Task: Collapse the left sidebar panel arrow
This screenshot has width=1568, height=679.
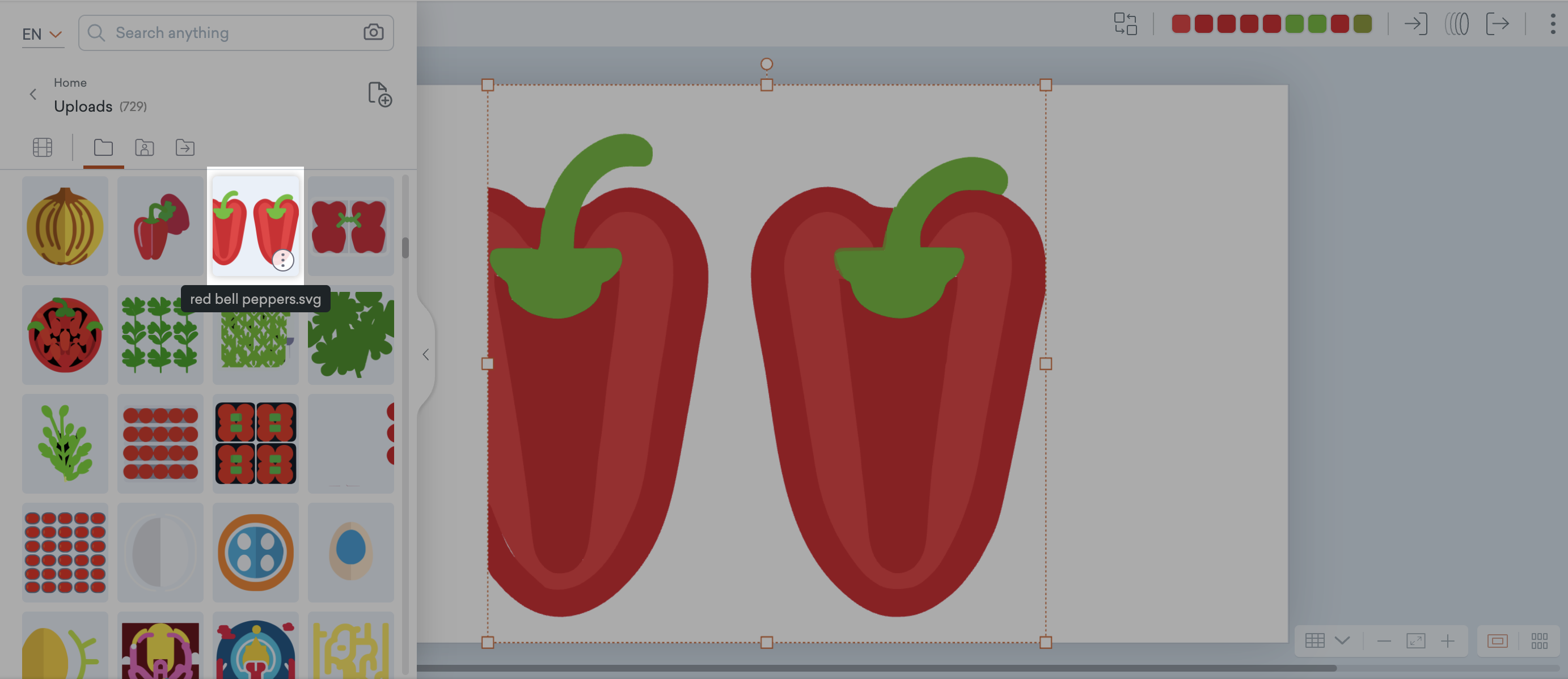Action: (425, 355)
